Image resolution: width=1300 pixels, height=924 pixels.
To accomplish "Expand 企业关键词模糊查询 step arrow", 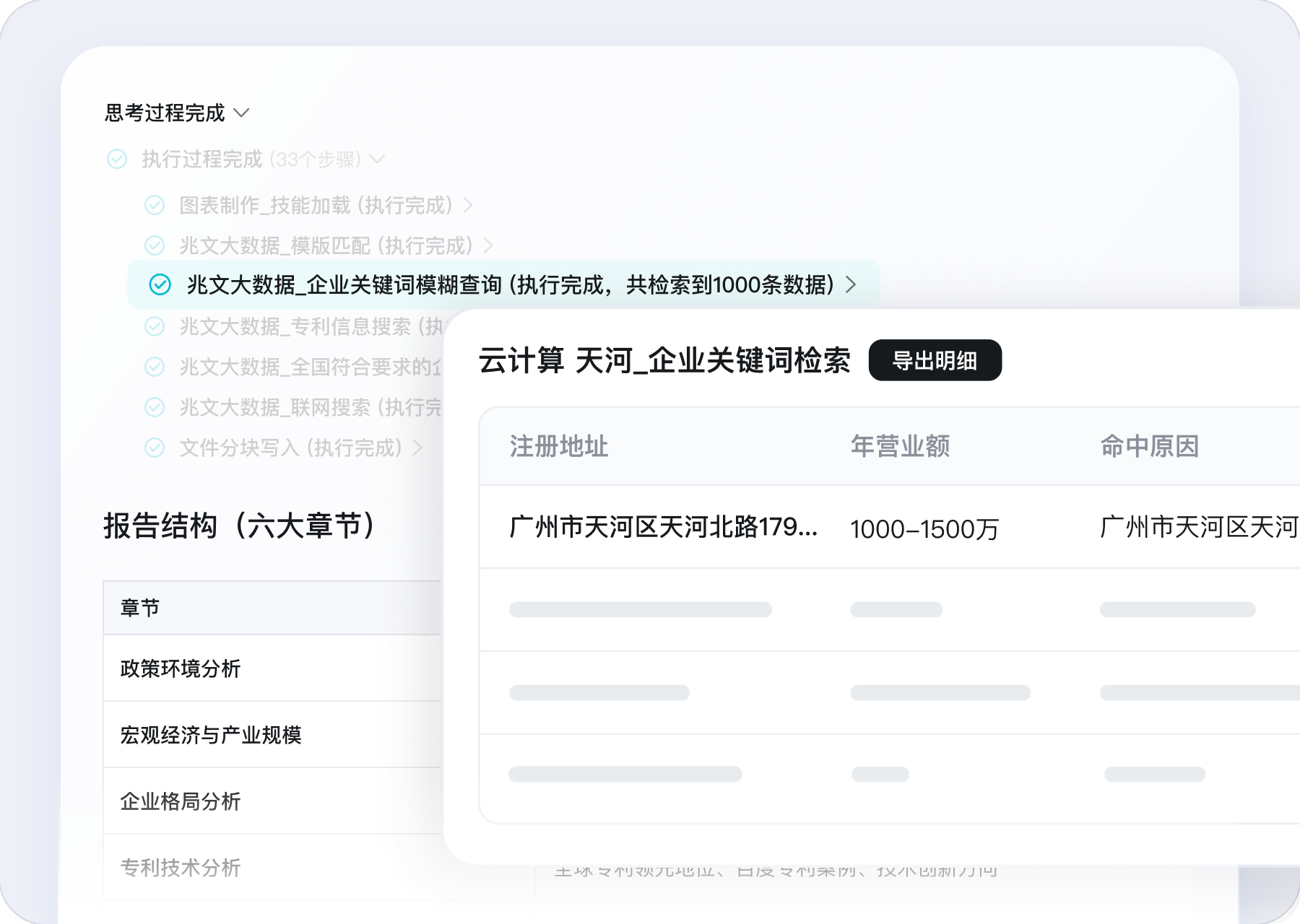I will coord(851,284).
